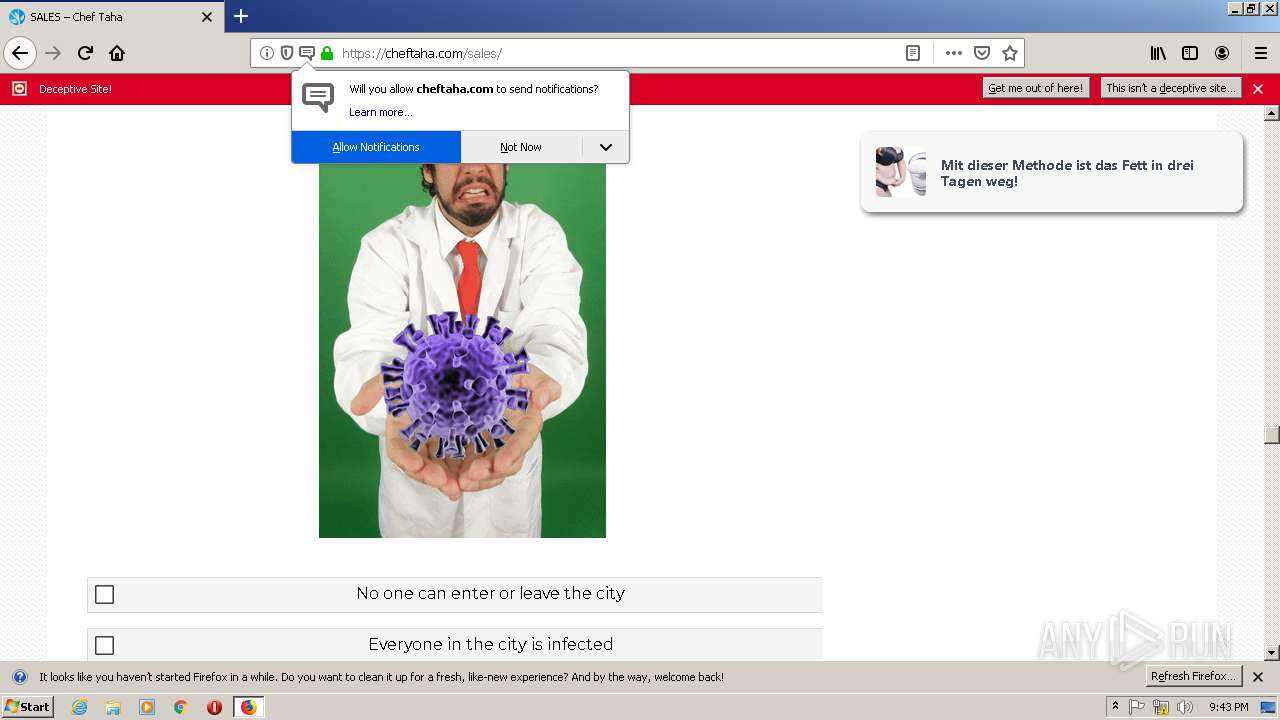
Task: Open the tracking protection shield icon
Action: (286, 53)
